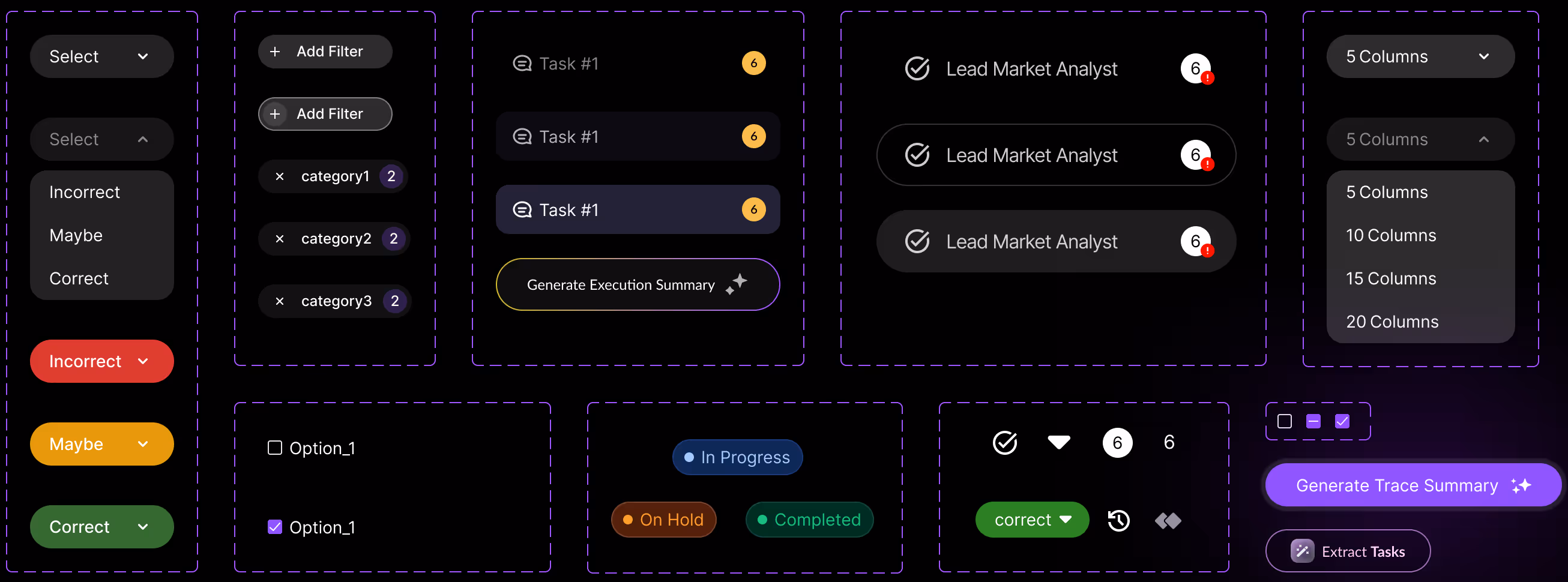Click the purple Generate Trace Summary button
The image size is (1568, 582).
(1413, 485)
